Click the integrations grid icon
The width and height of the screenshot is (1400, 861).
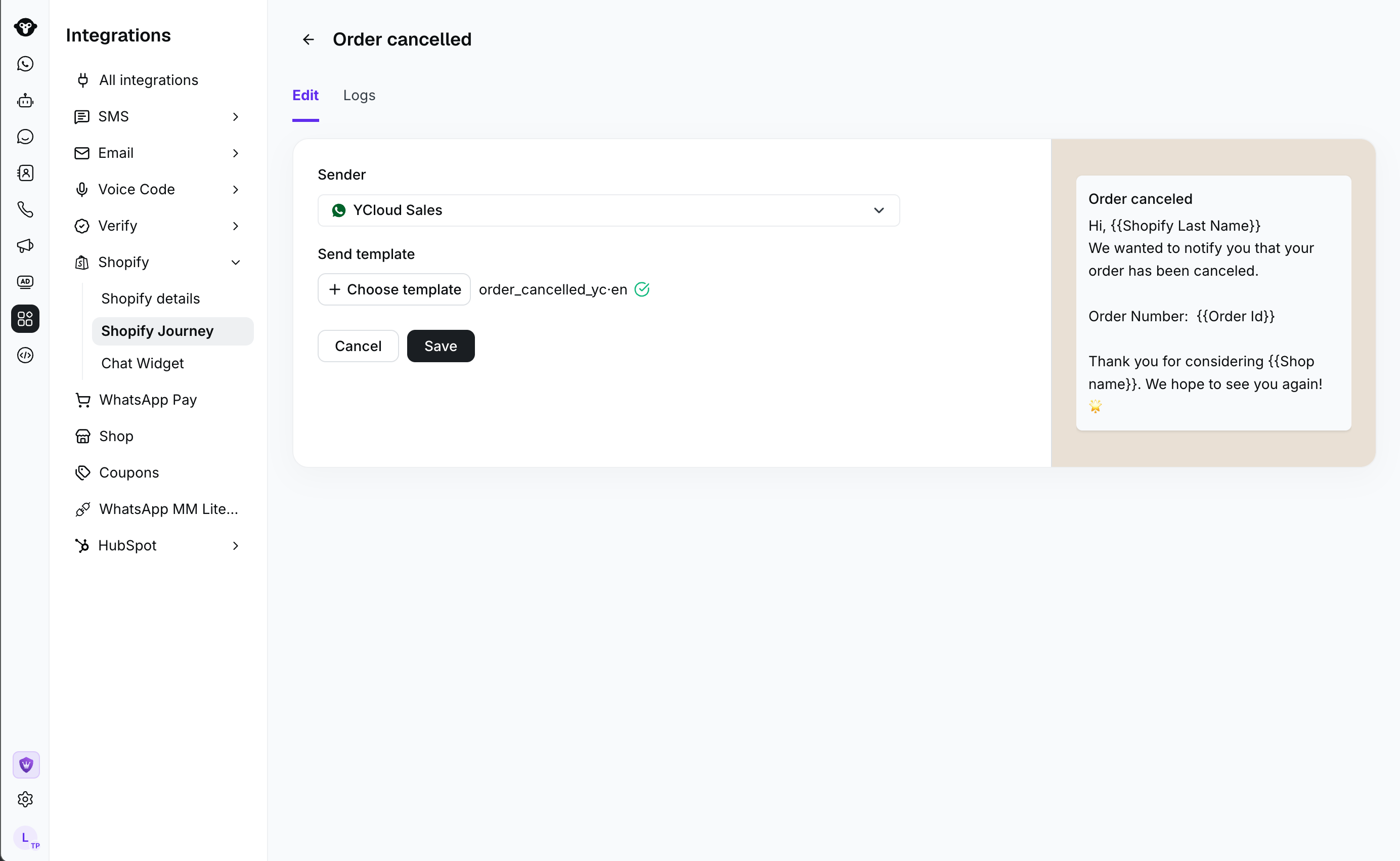25,318
